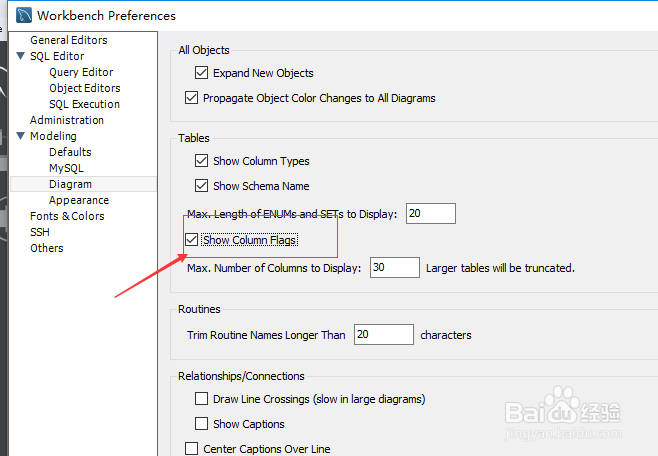Image resolution: width=658 pixels, height=456 pixels.
Task: Click the Max. Number of Columns field
Action: (x=394, y=267)
